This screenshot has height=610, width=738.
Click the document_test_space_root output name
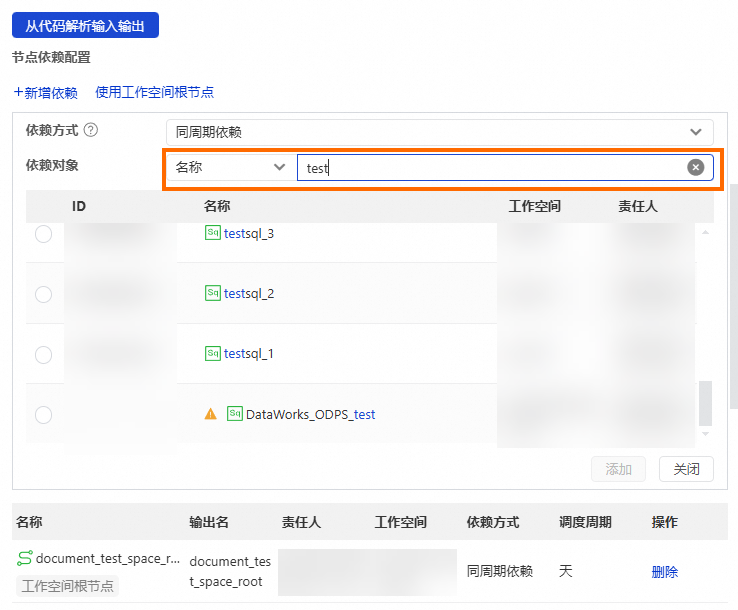[230, 571]
